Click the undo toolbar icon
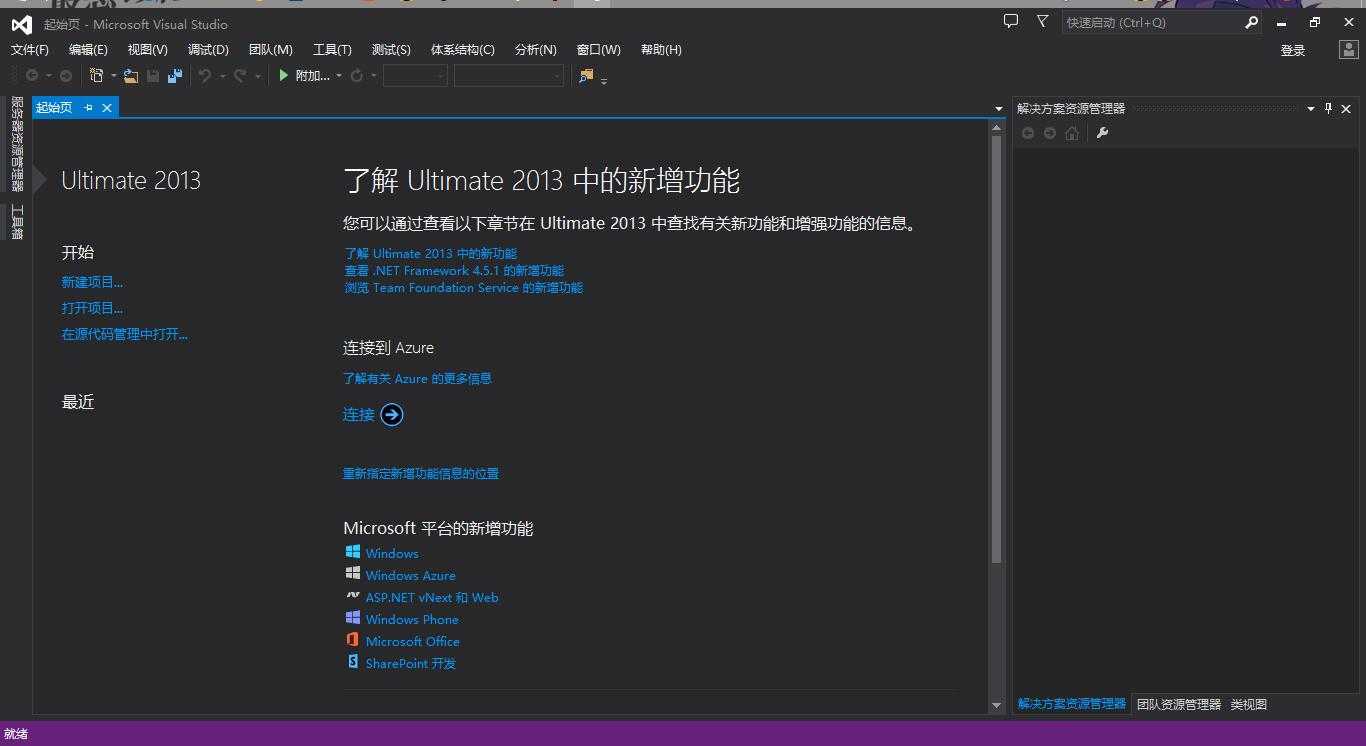The width and height of the screenshot is (1366, 746). [205, 75]
